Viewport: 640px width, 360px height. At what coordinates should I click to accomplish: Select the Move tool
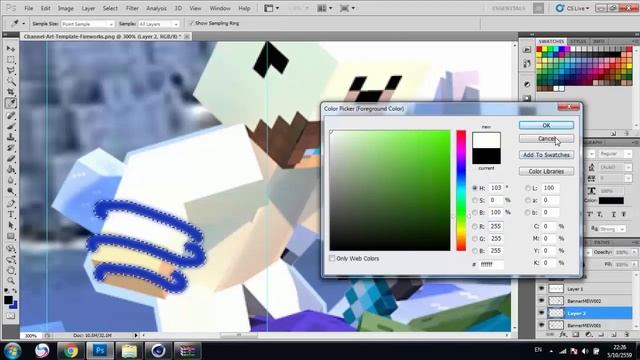point(11,49)
